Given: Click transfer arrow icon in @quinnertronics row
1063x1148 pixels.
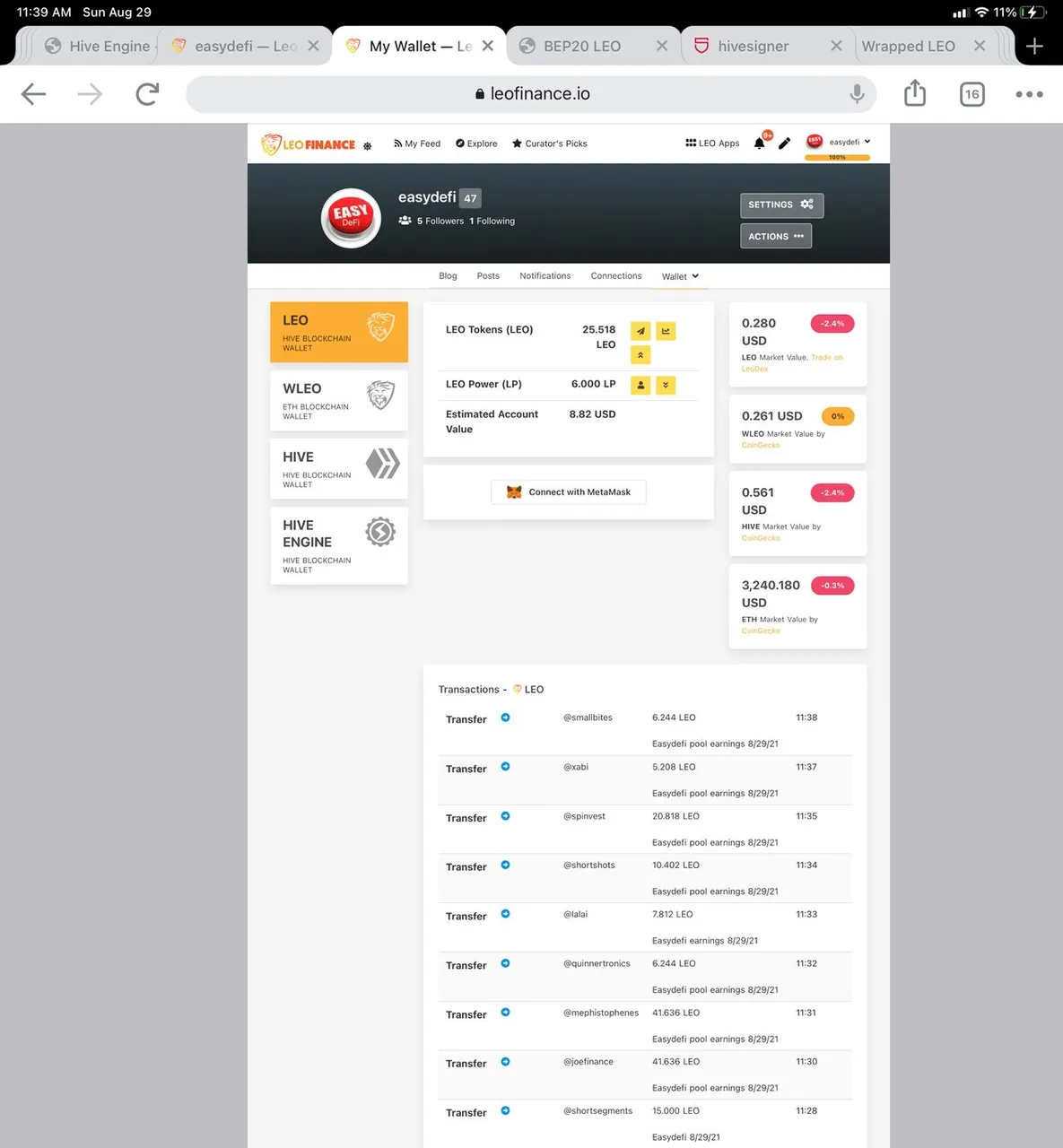Looking at the screenshot, I should tap(505, 963).
